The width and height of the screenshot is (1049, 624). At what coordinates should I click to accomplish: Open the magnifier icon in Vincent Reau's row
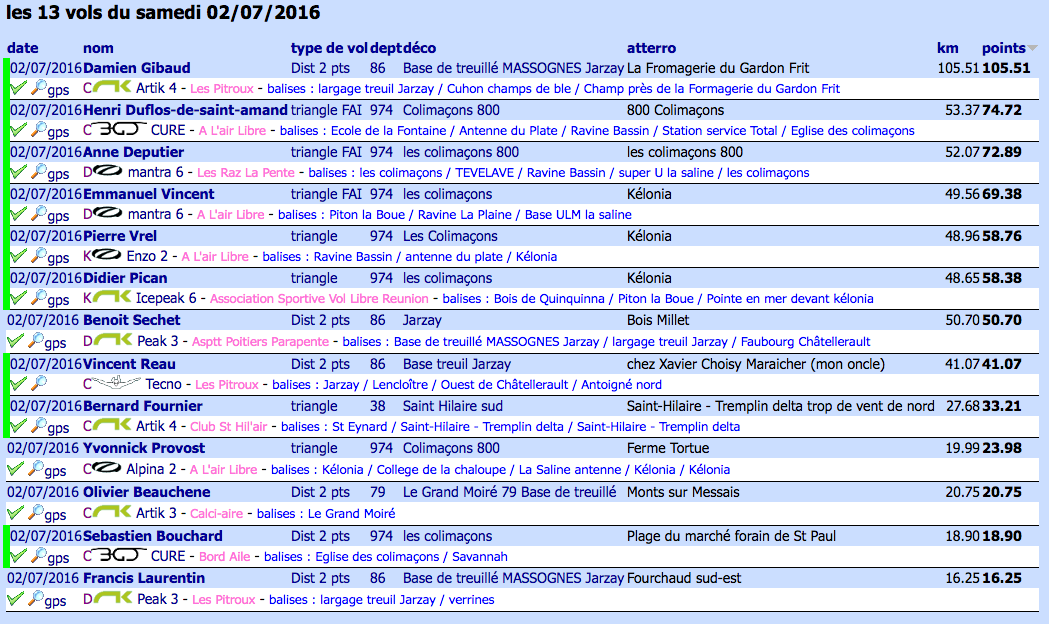click(39, 383)
